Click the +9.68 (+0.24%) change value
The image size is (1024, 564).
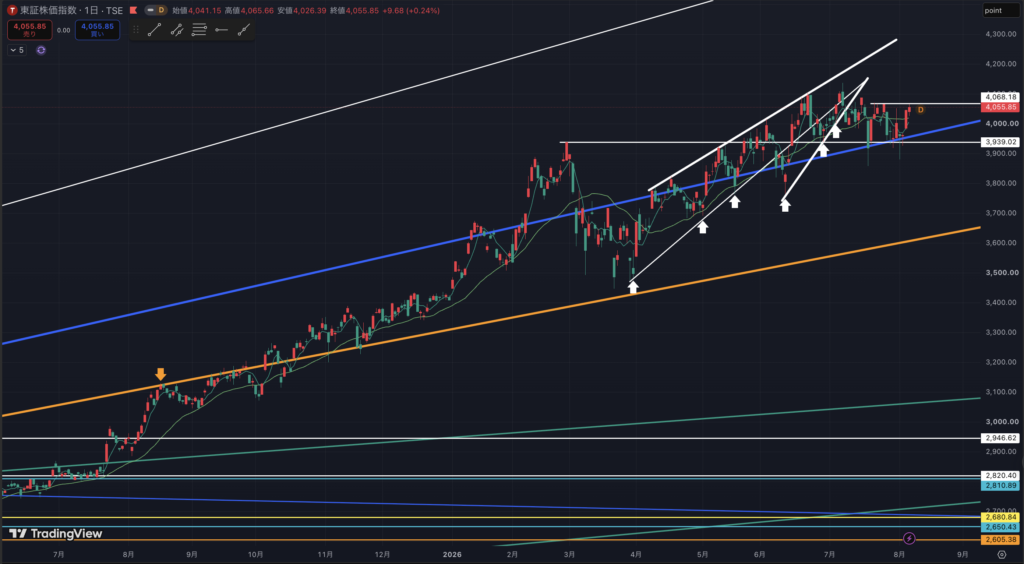tap(409, 10)
